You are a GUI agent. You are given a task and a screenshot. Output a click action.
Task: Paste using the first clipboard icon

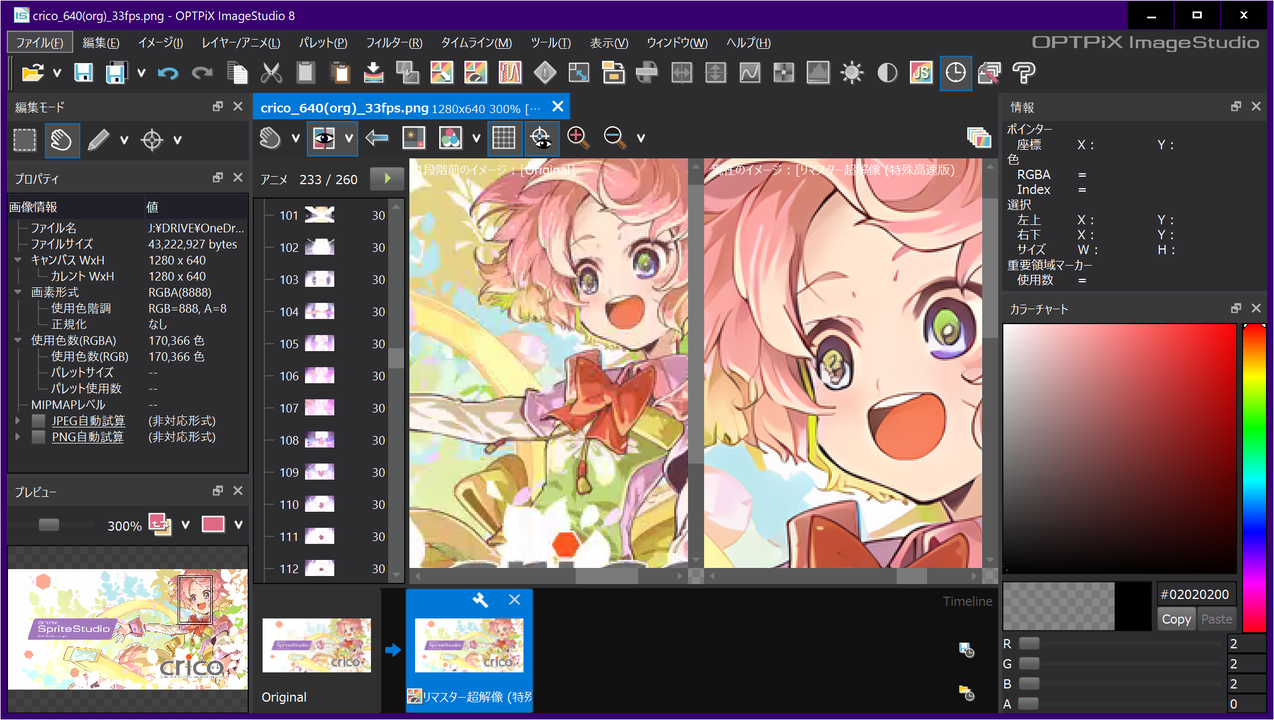pos(305,72)
